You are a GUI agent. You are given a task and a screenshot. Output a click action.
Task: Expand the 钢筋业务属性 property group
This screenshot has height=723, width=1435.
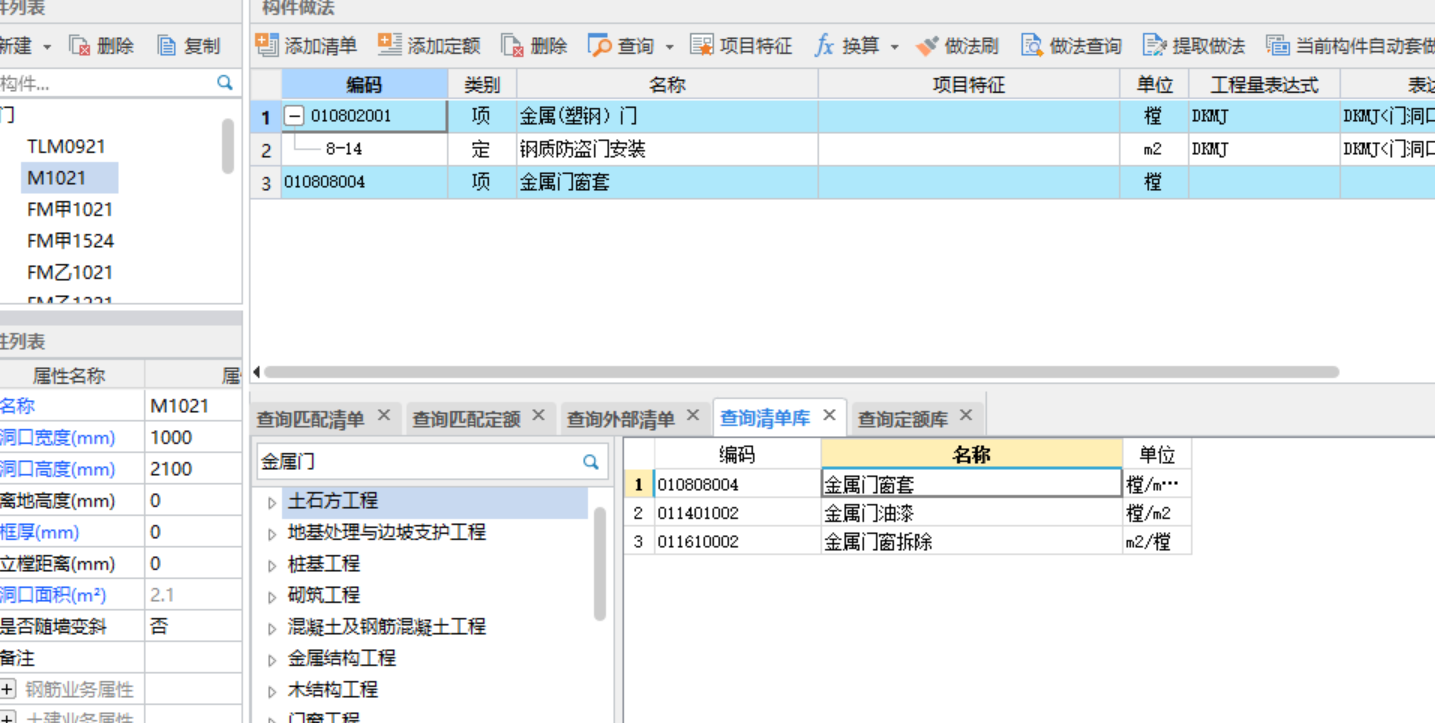(x=8, y=689)
